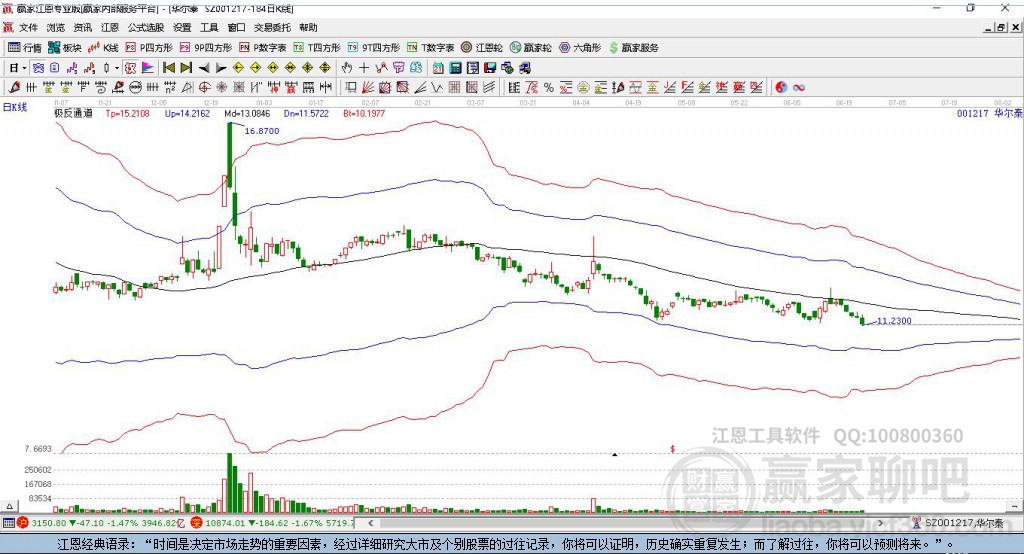
Task: Open the 帮助 menu
Action: 308,27
